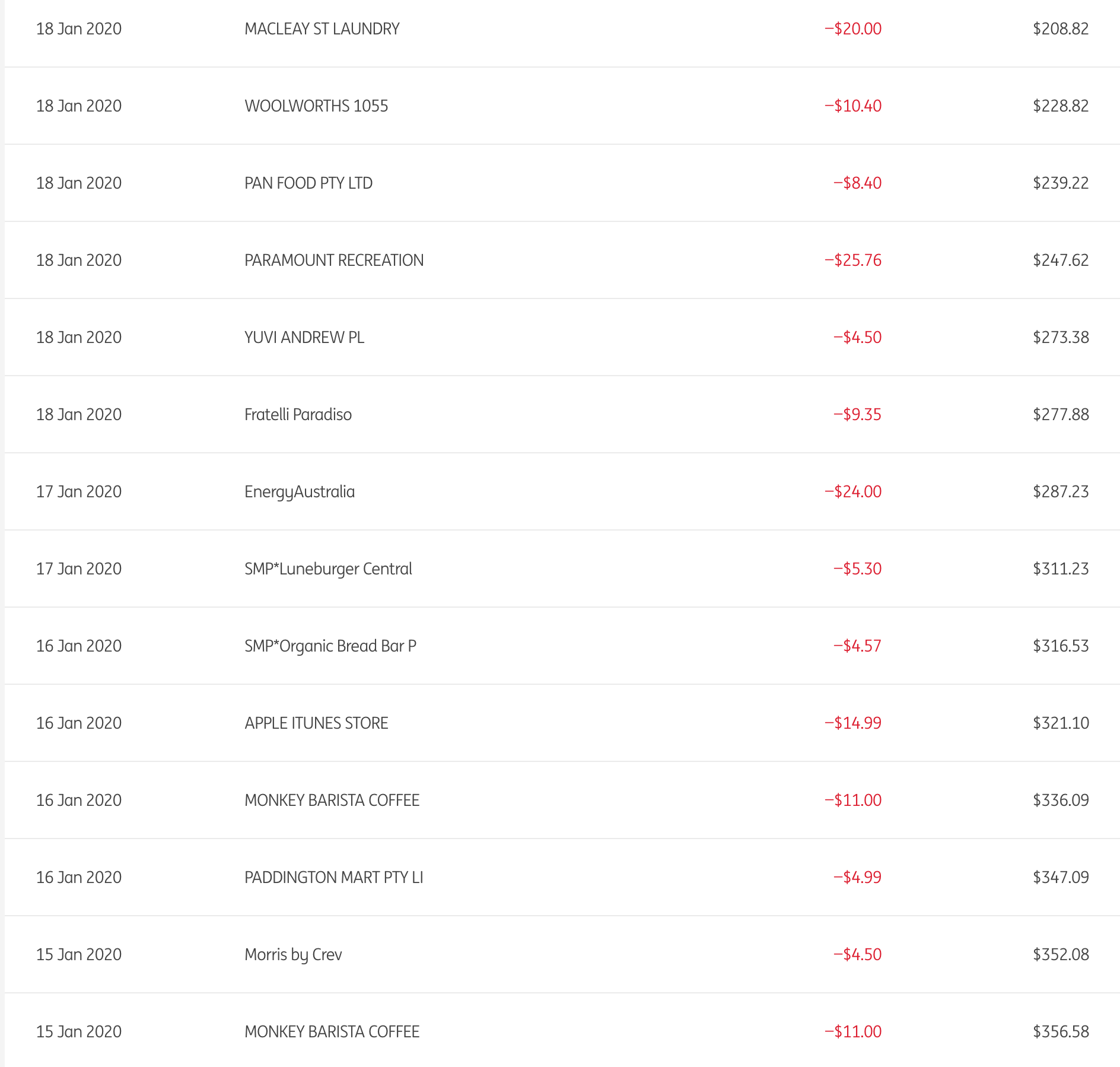
Task: Open PARAMOUNT RECREATION transaction details
Action: pyautogui.click(x=334, y=260)
